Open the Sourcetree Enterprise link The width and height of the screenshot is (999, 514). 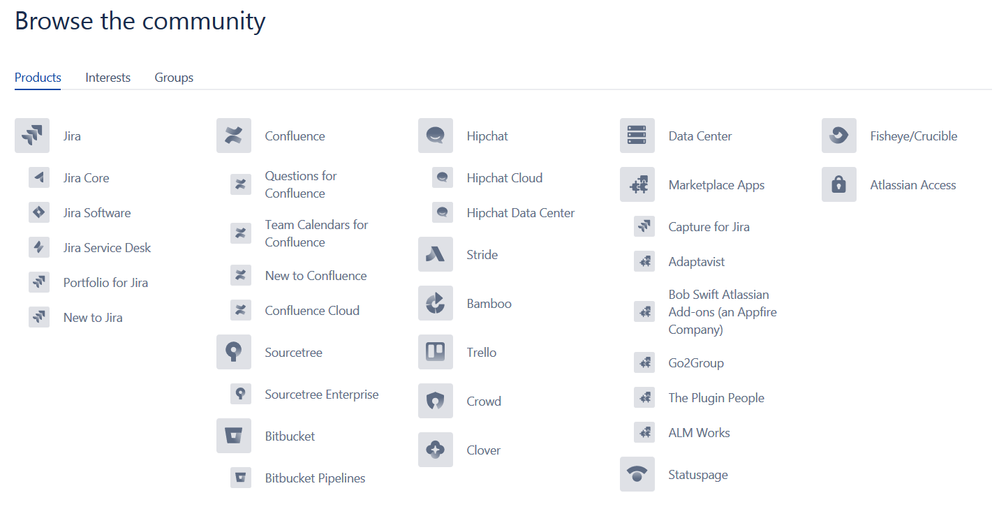pos(322,394)
